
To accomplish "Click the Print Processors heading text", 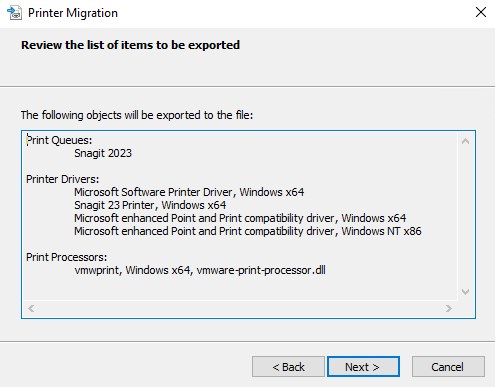I will coord(67,257).
